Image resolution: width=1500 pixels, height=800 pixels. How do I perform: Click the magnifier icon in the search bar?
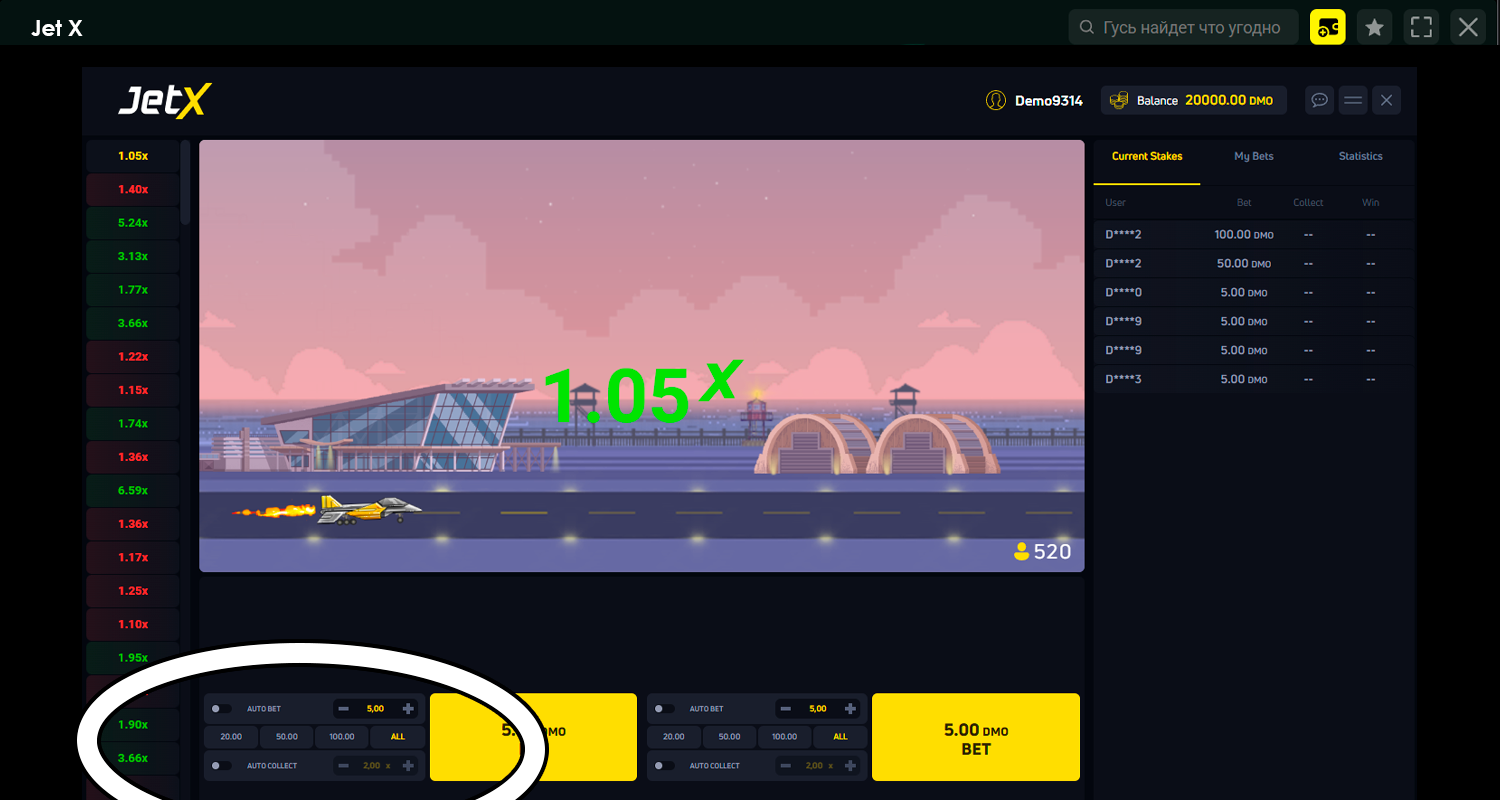1087,27
